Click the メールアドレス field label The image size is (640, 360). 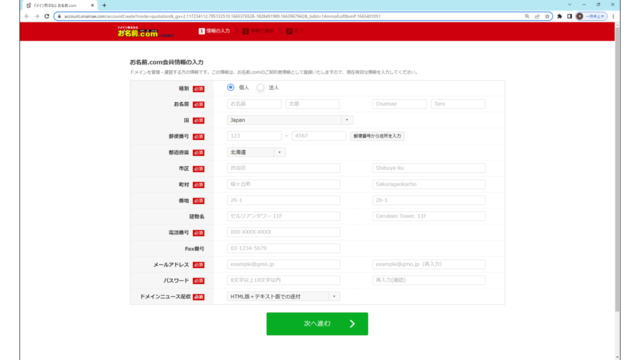pos(171,264)
